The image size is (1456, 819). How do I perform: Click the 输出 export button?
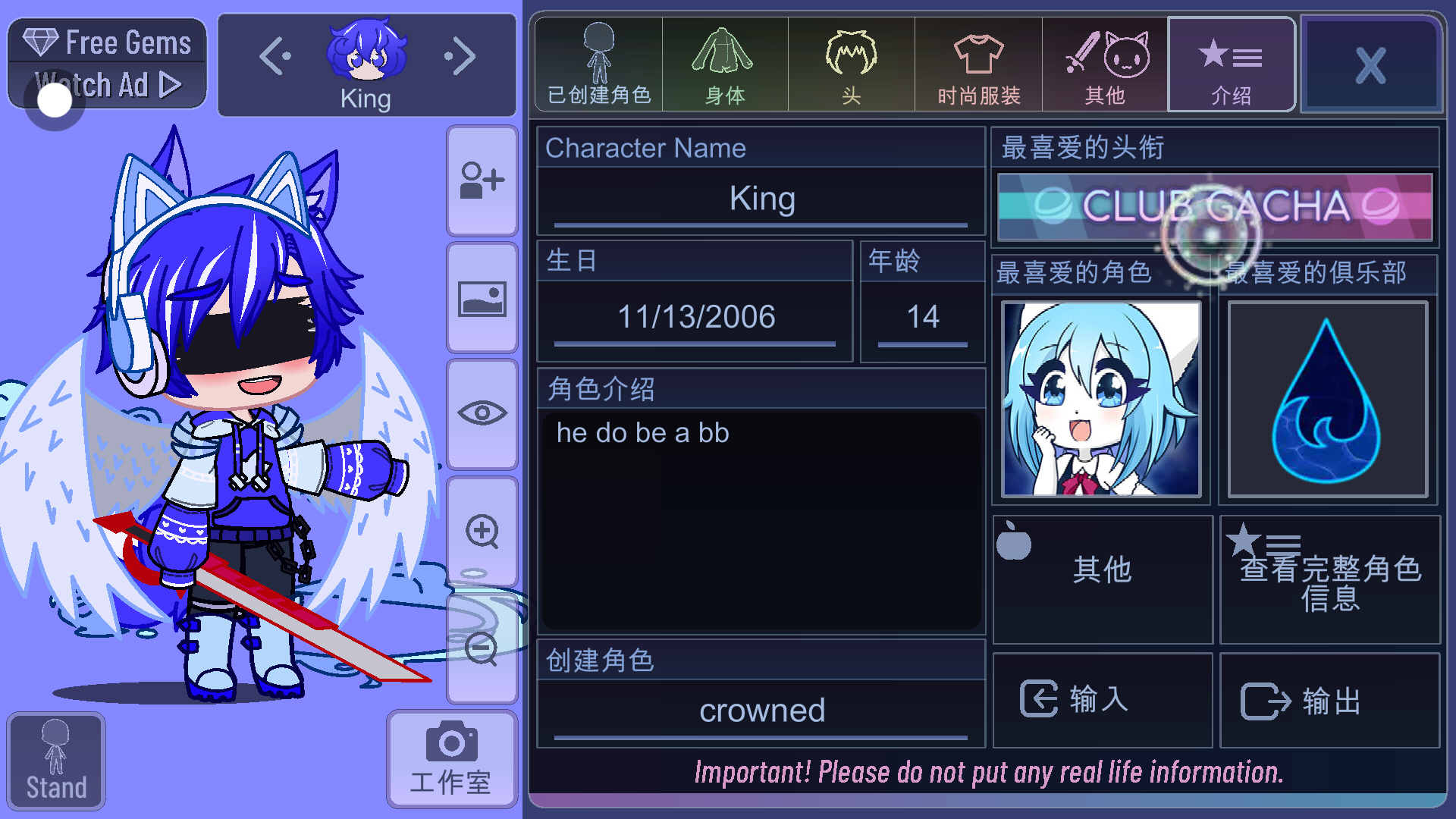point(1330,700)
